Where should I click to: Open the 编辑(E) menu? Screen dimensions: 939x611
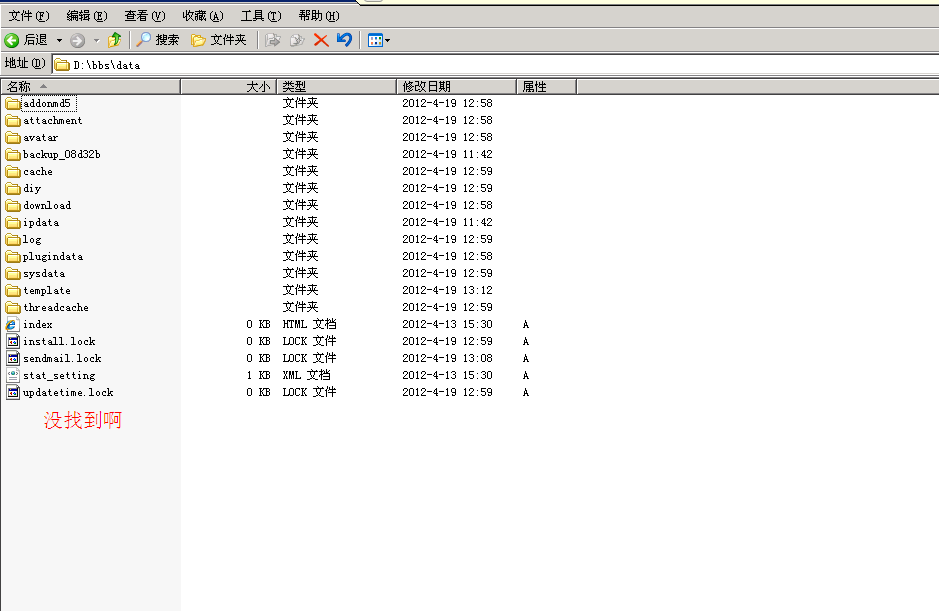click(87, 16)
